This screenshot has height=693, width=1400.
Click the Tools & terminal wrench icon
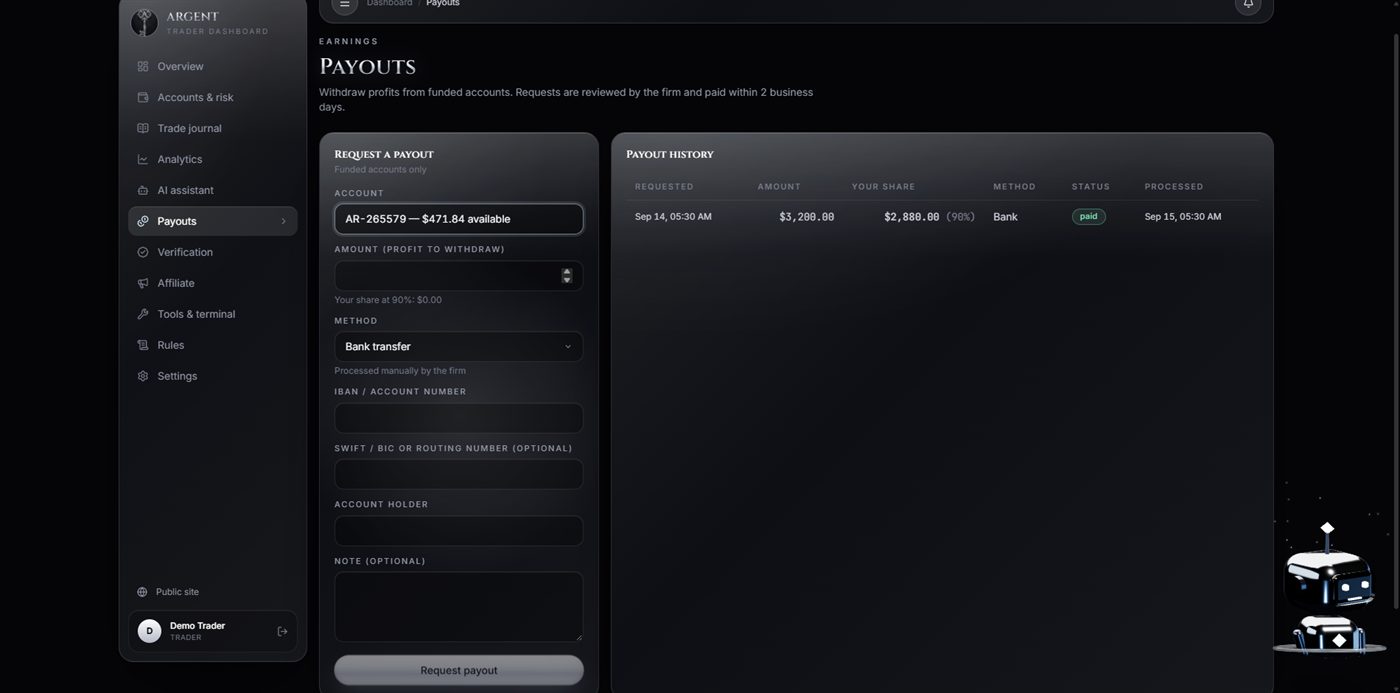pos(143,314)
